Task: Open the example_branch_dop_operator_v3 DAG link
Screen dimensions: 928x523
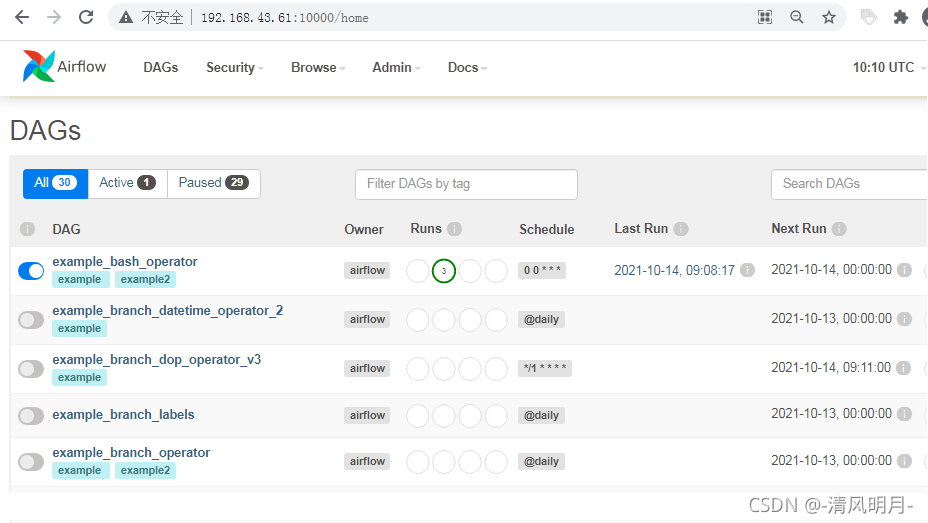Action: click(156, 360)
